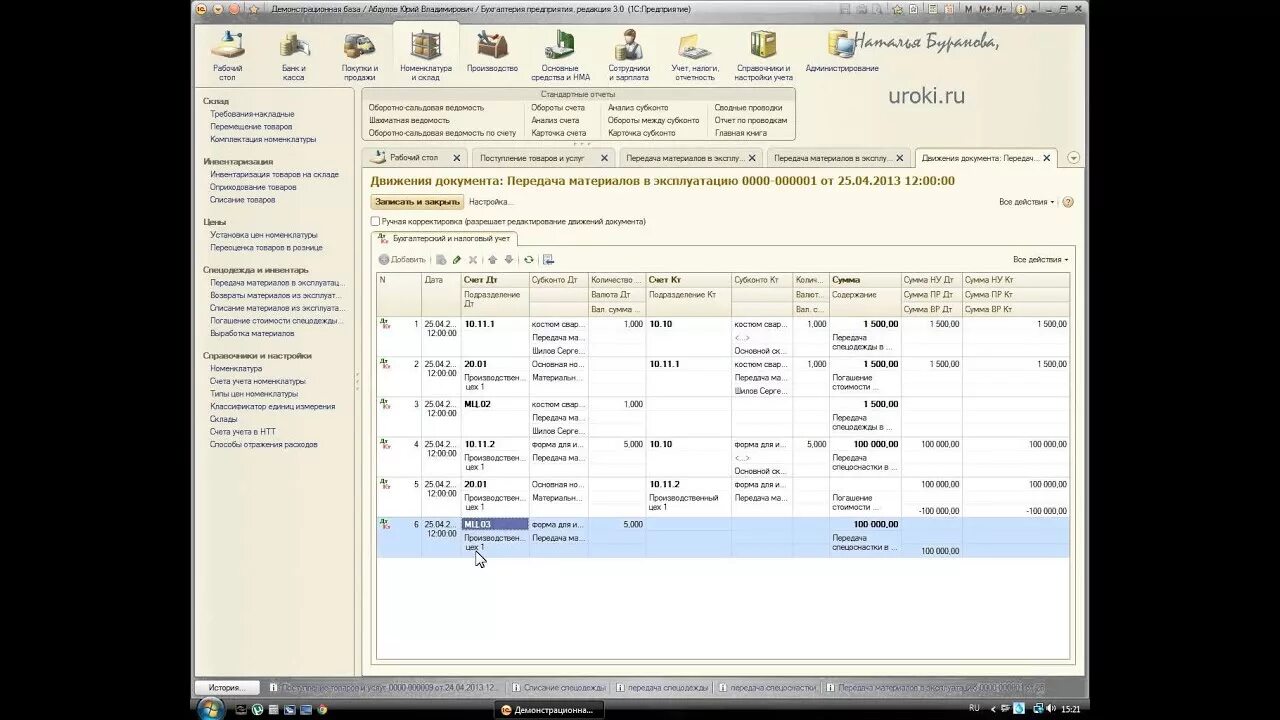Select the 10.11.2 debit account cell

click(x=494, y=444)
